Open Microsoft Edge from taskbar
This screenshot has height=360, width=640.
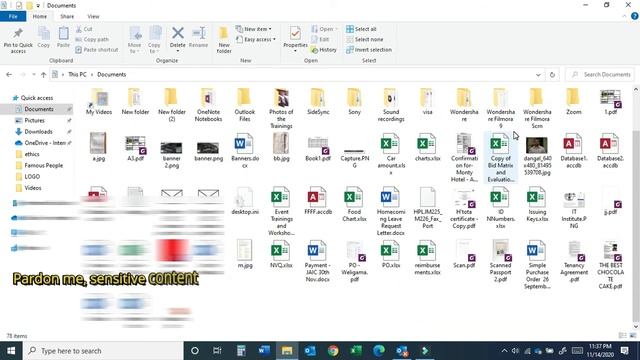pyautogui.click(x=379, y=351)
